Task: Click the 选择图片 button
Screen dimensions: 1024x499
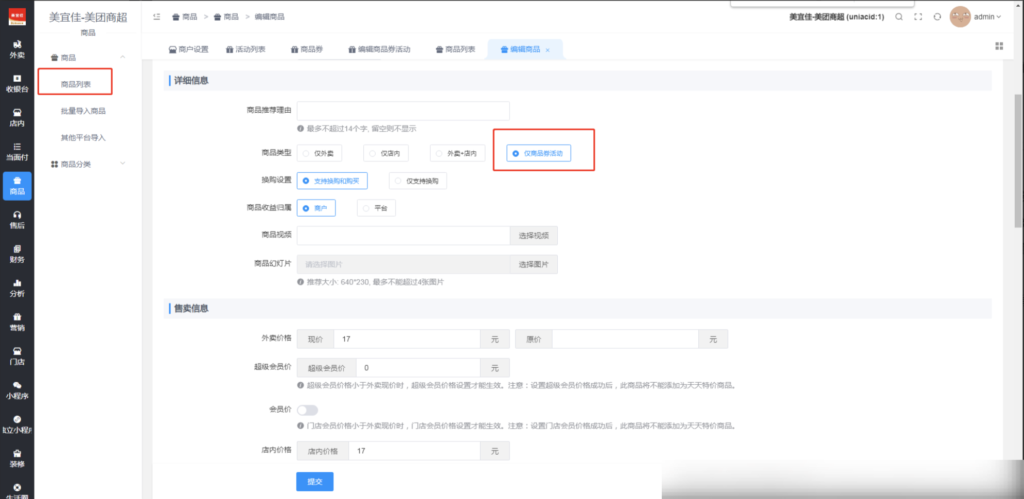Action: coord(534,265)
